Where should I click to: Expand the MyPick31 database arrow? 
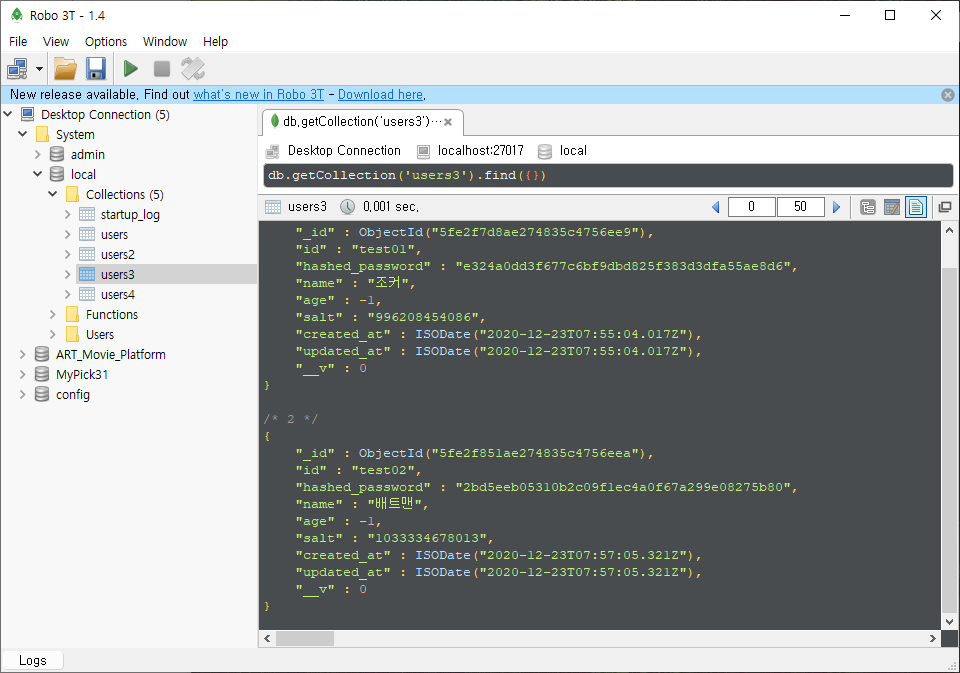pos(23,374)
